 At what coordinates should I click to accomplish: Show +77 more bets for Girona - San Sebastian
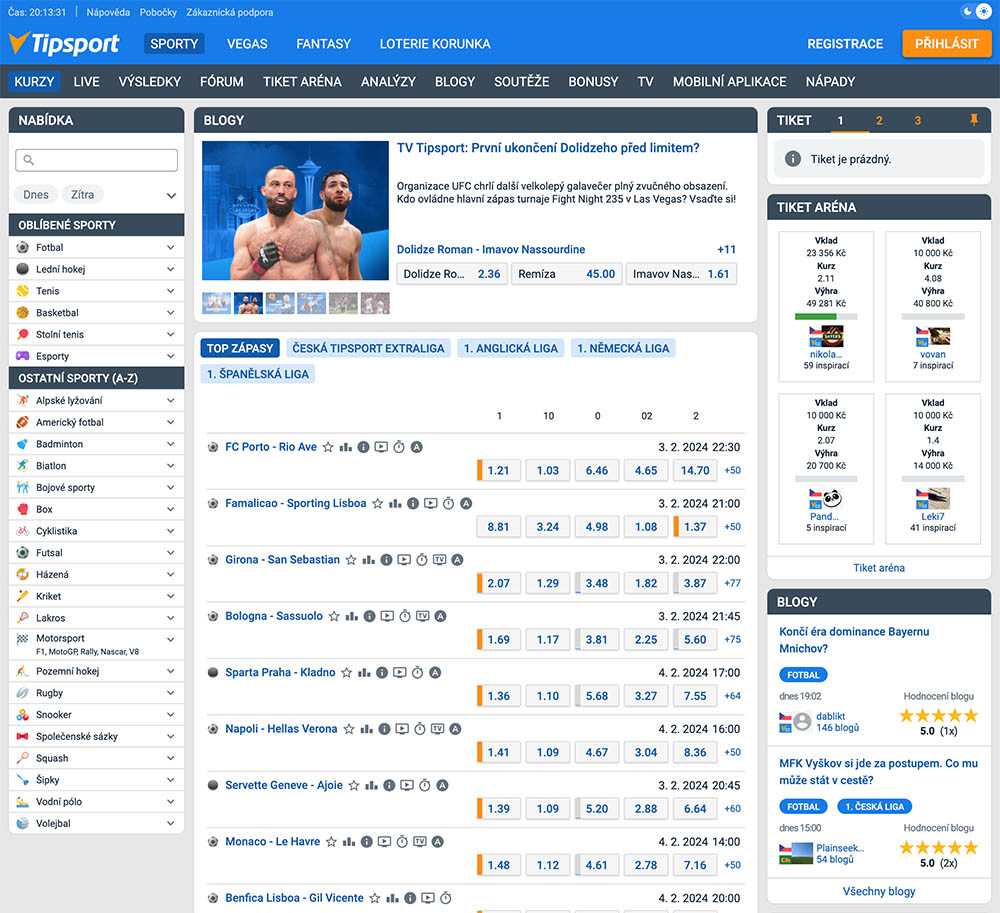click(732, 583)
